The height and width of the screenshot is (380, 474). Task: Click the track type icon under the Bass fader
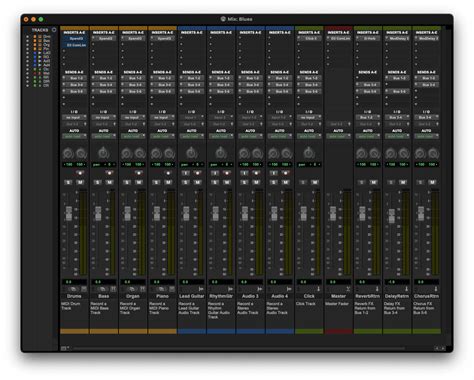tap(113, 289)
